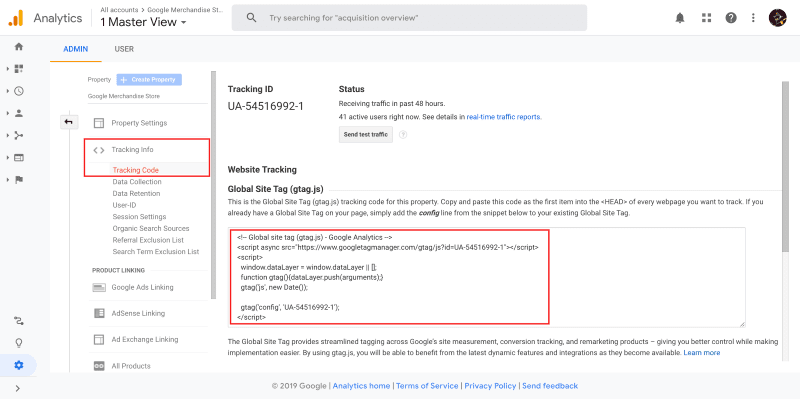Open the Terms of Service link
800x399 pixels.
coord(427,386)
